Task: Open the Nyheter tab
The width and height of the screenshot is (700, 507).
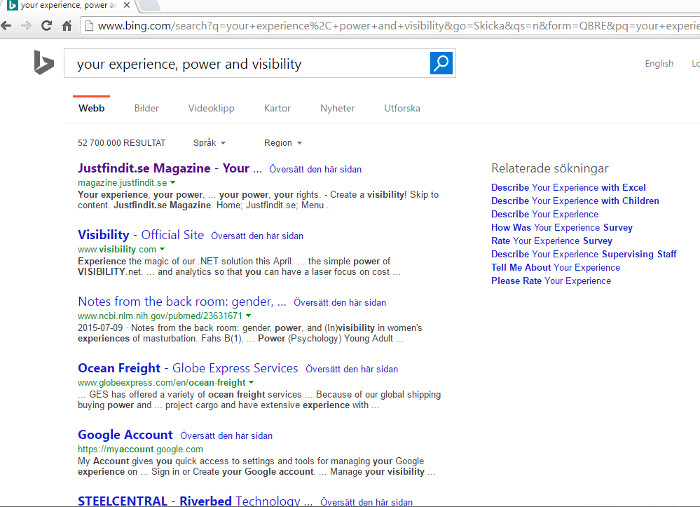Action: point(338,108)
